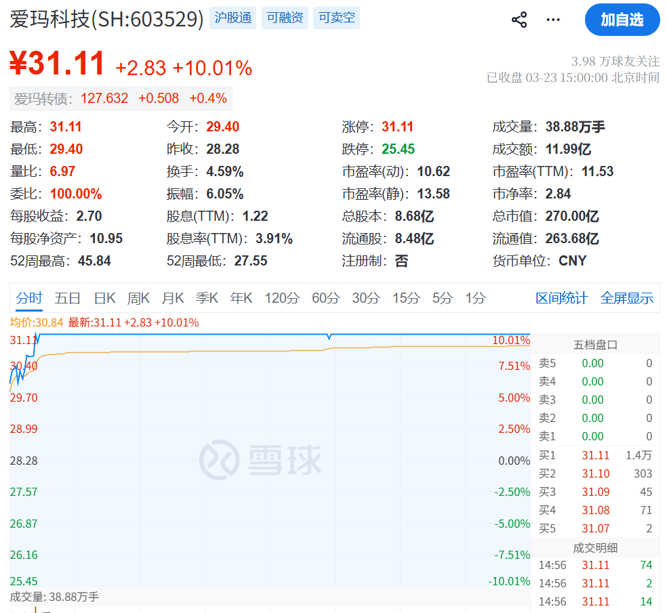Open the 年K chart tab
This screenshot has width=667, height=613.
pos(241,298)
